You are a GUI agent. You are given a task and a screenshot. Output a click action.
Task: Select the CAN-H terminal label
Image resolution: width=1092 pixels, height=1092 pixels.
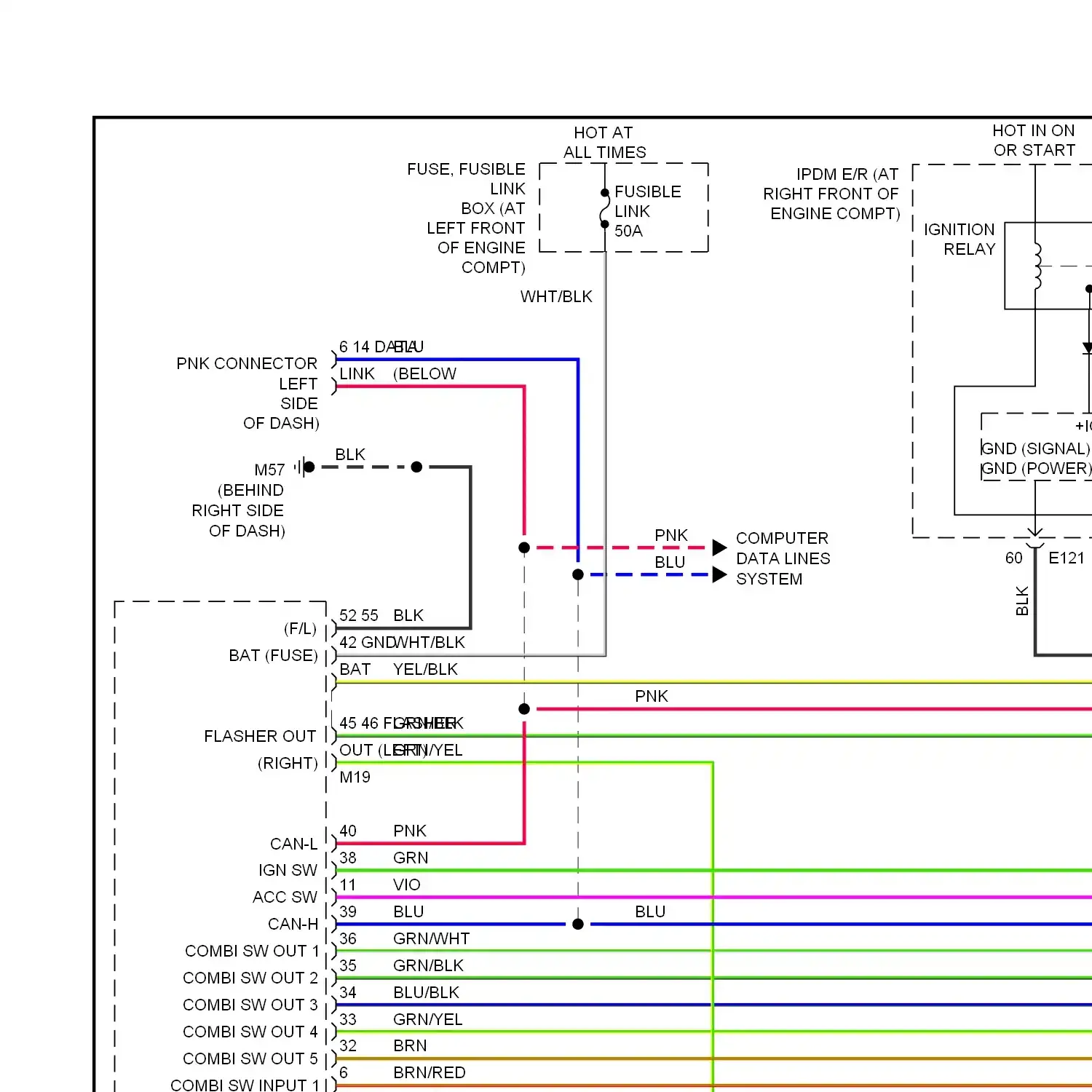(x=293, y=924)
